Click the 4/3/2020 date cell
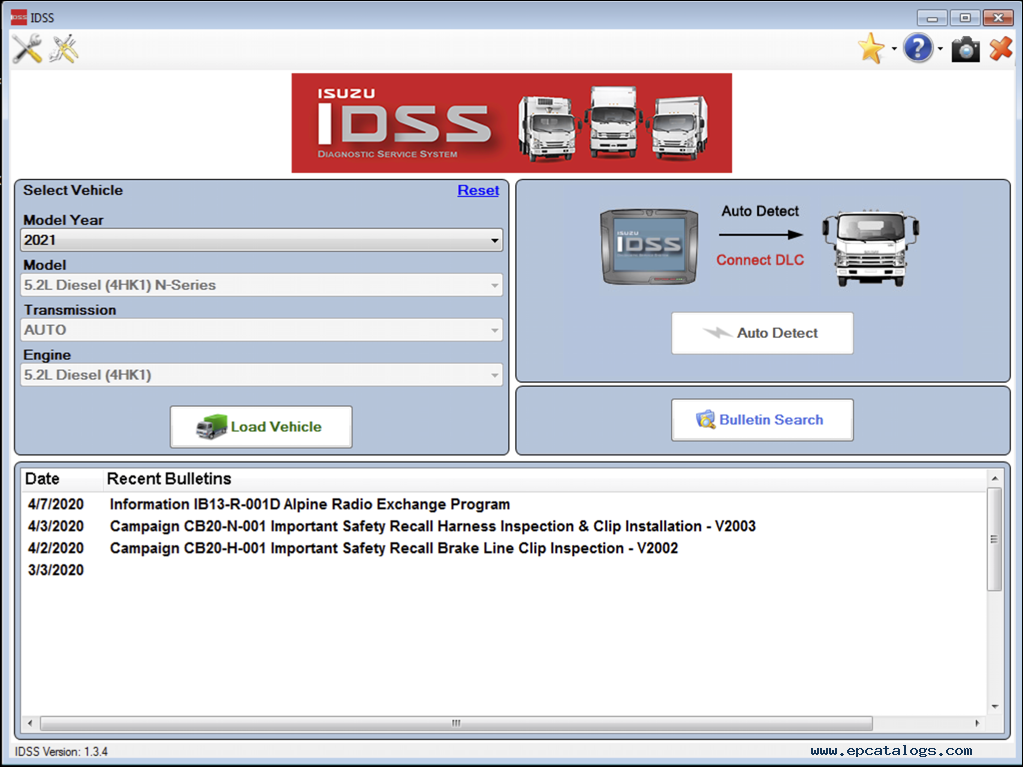The height and width of the screenshot is (767, 1023). click(x=55, y=526)
